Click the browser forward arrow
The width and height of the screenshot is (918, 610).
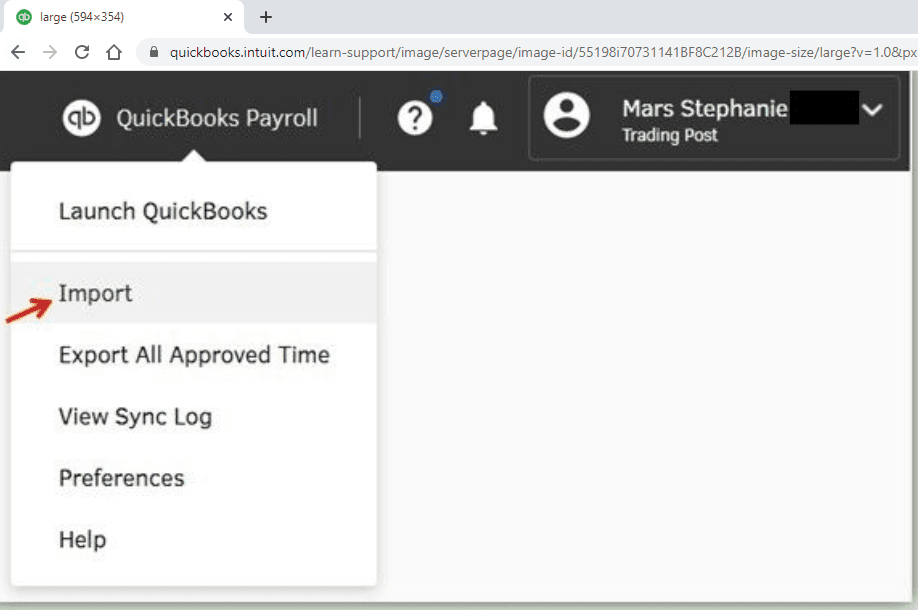pos(49,51)
